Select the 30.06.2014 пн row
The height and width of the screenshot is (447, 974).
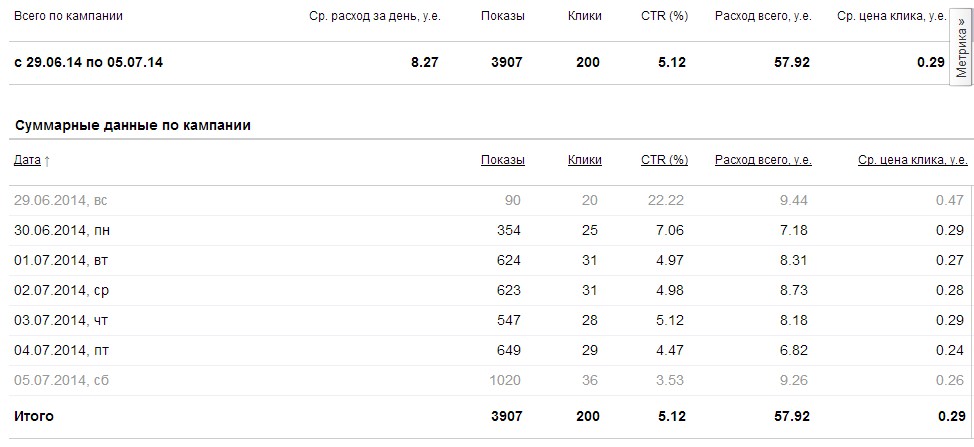62,231
